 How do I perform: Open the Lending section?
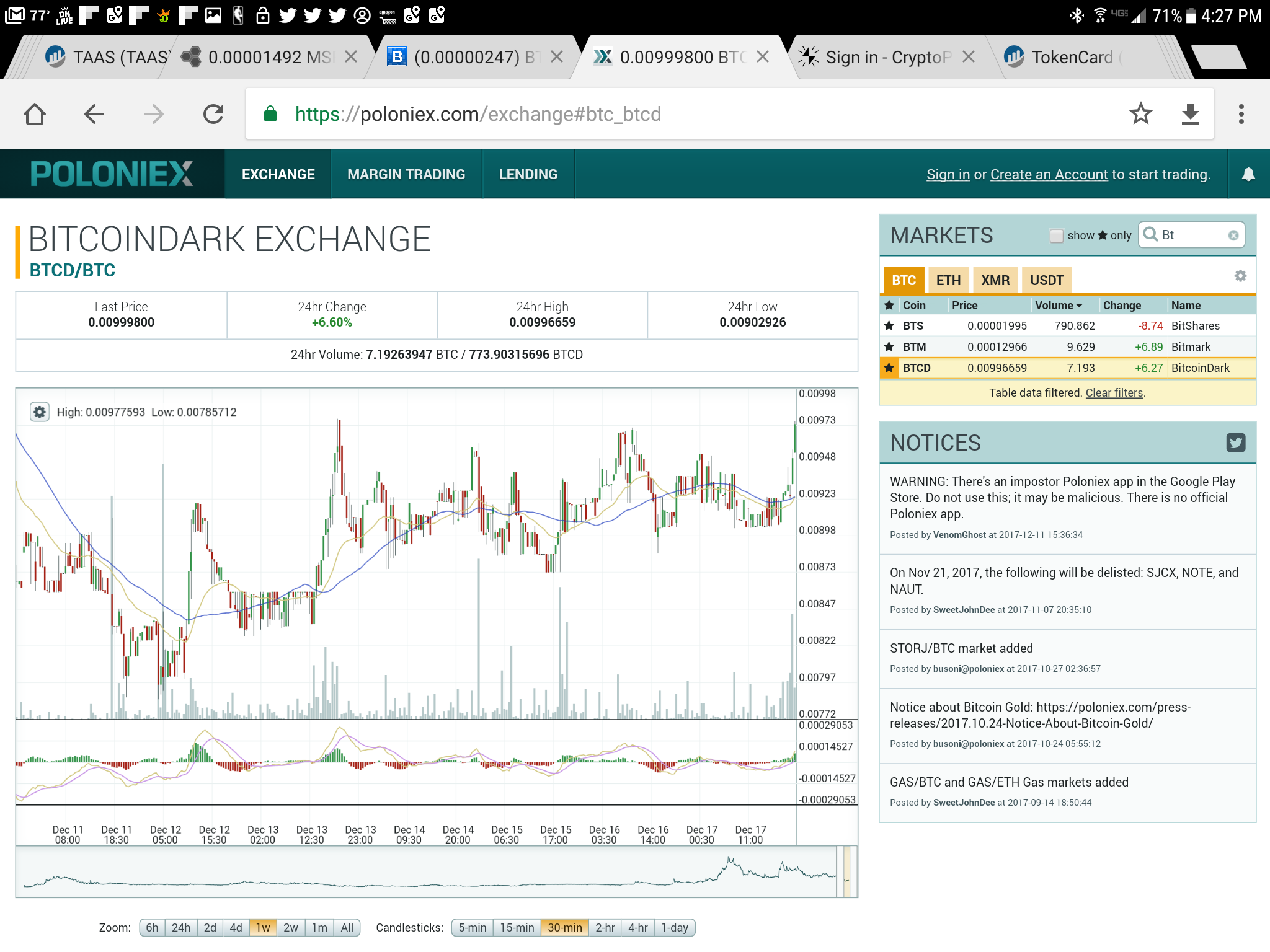(528, 174)
